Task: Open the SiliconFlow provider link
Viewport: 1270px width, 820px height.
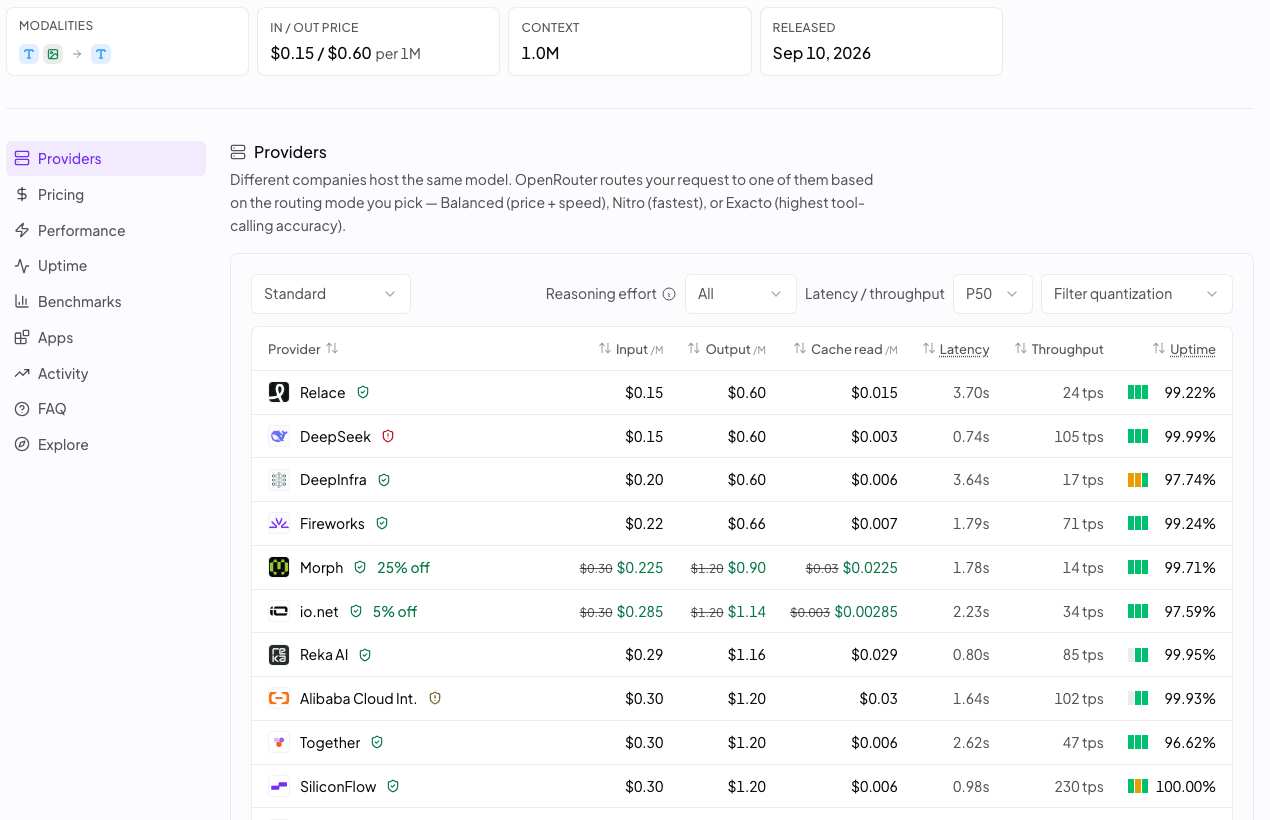Action: coord(338,787)
